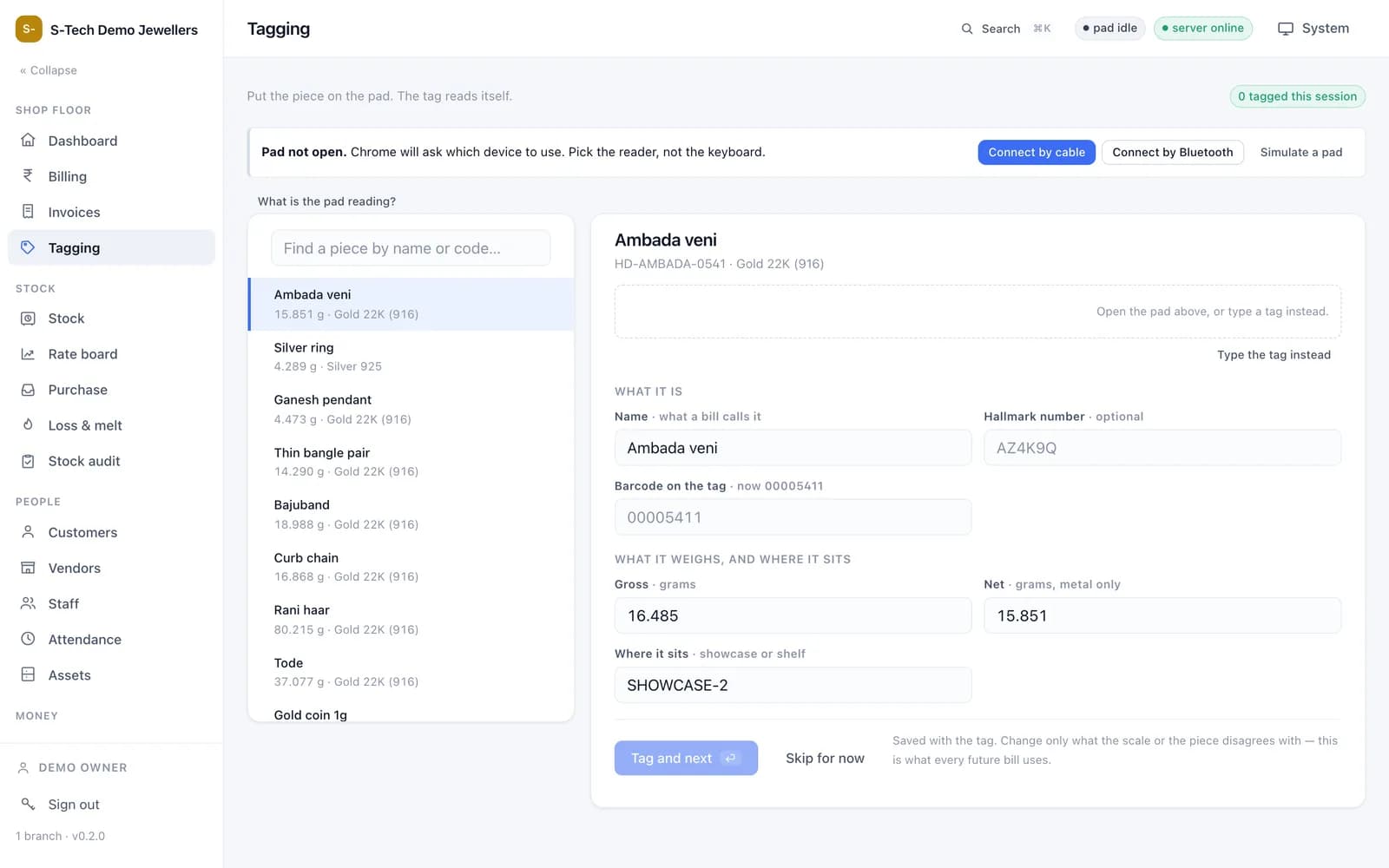The image size is (1389, 868).
Task: Click the Gross grams input field
Action: (x=793, y=615)
